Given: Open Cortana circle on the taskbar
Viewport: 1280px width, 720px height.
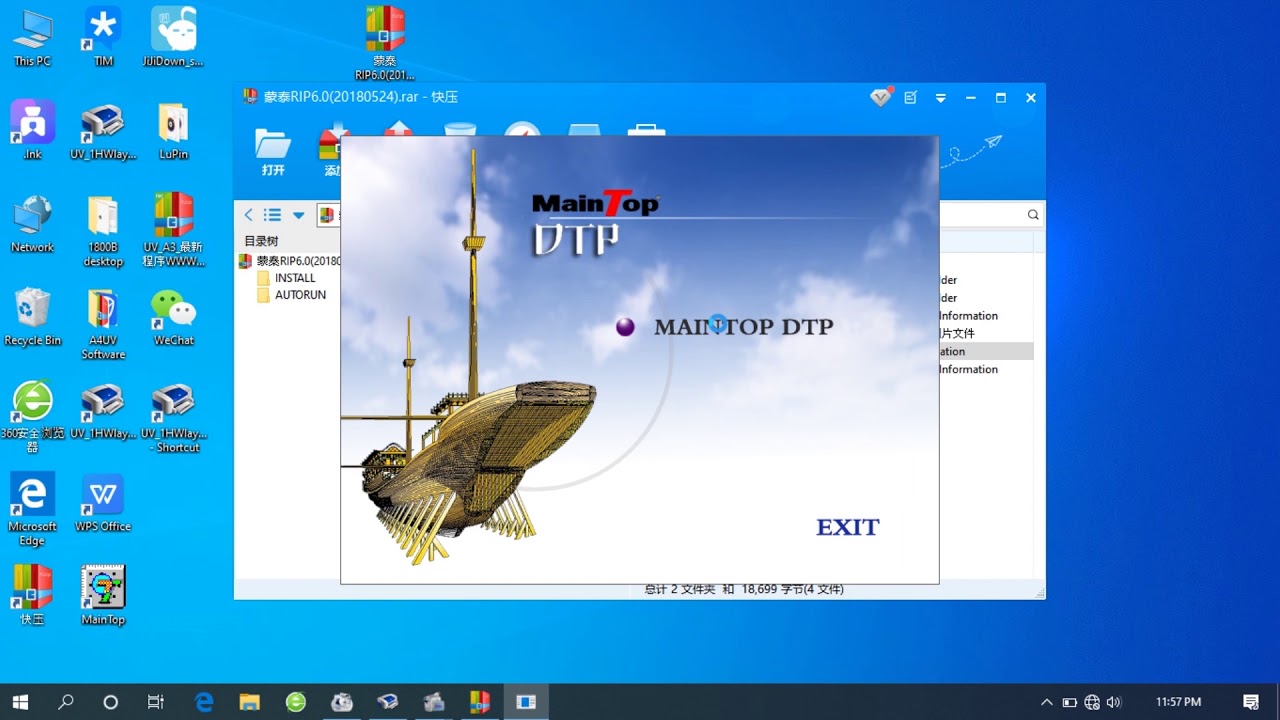Looking at the screenshot, I should (x=111, y=702).
